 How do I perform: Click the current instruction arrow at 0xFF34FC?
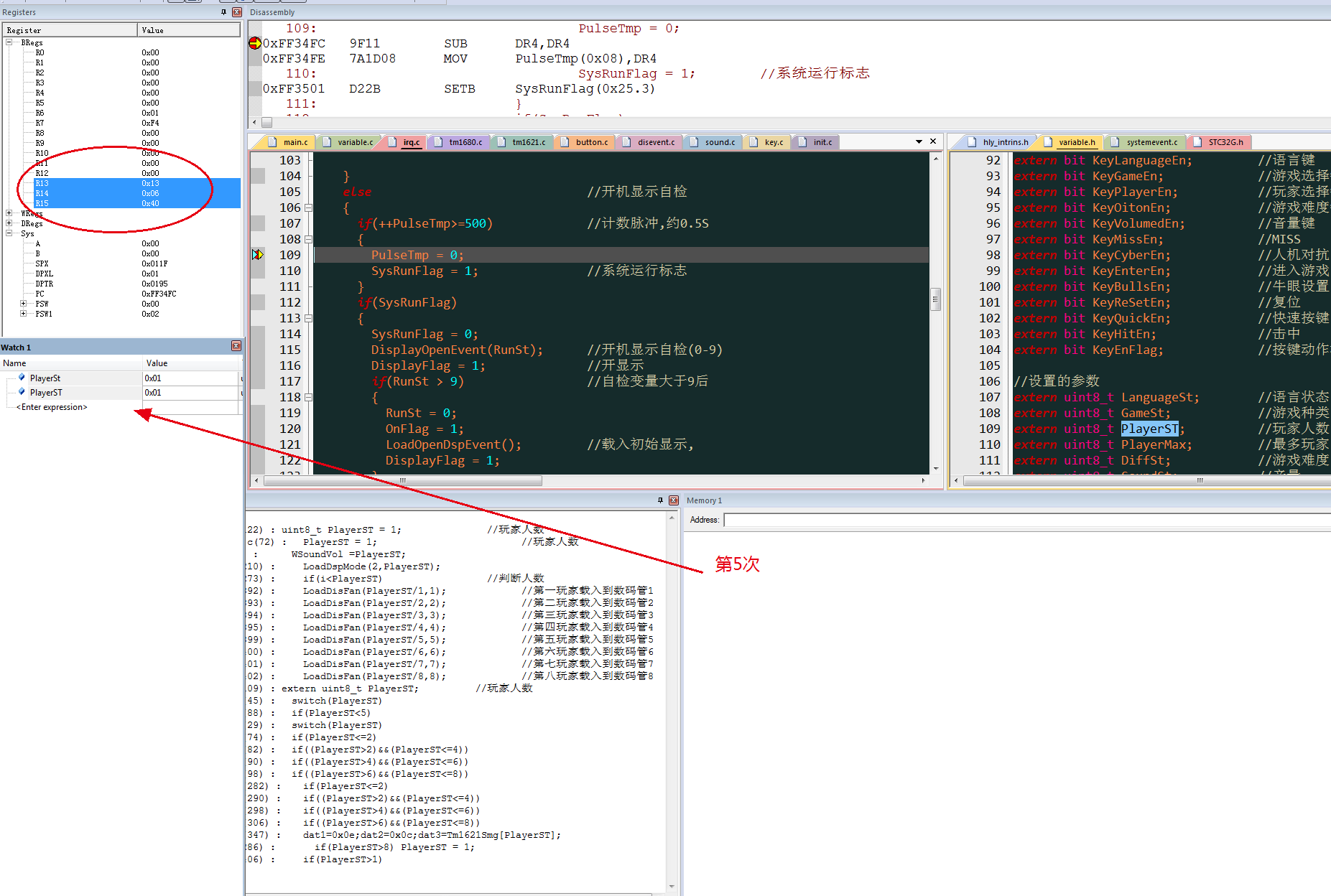255,44
